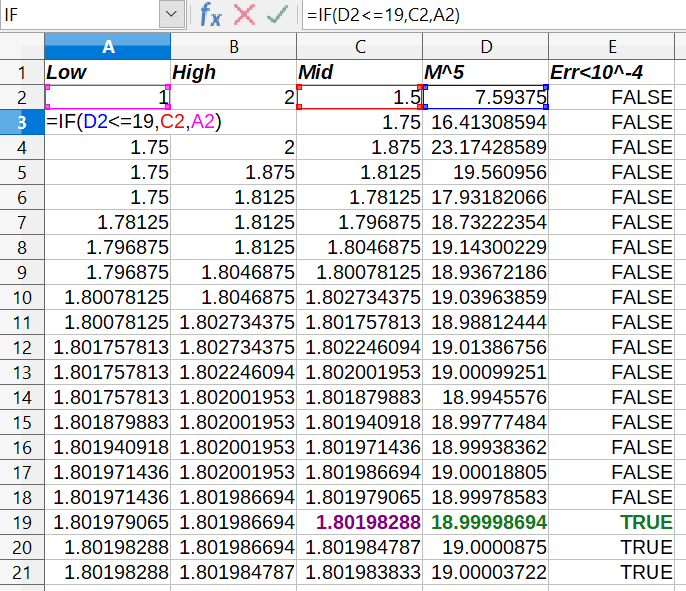The width and height of the screenshot is (686, 591).
Task: Click cell D2 containing 7.59375
Action: [x=486, y=97]
